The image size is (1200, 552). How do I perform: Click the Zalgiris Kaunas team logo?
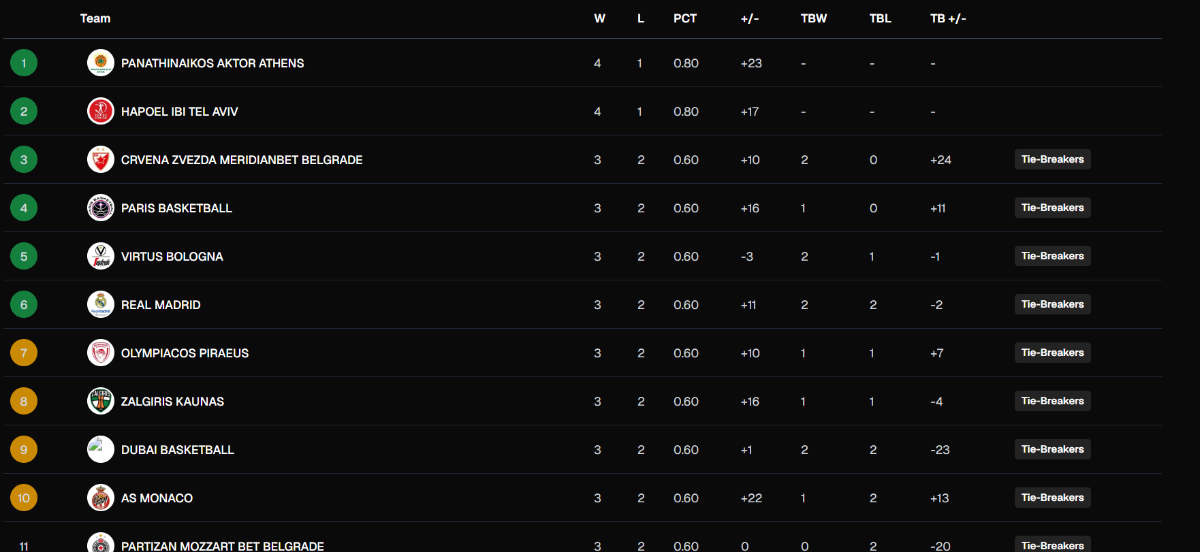tap(100, 401)
